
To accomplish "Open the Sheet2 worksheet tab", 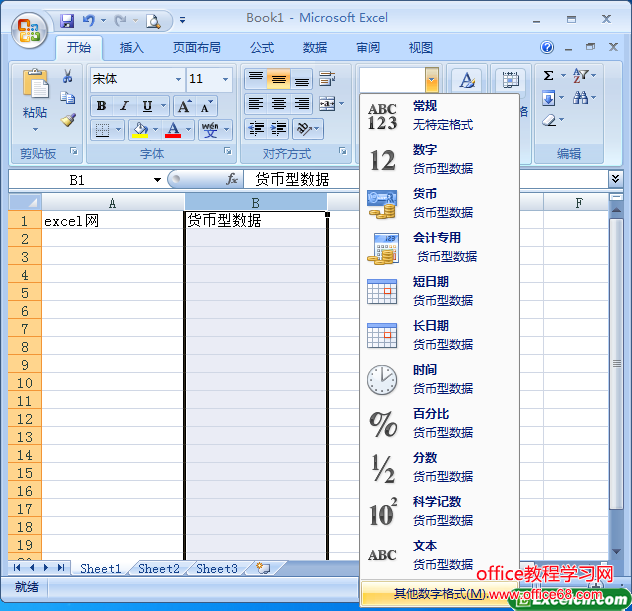I will click(x=159, y=568).
